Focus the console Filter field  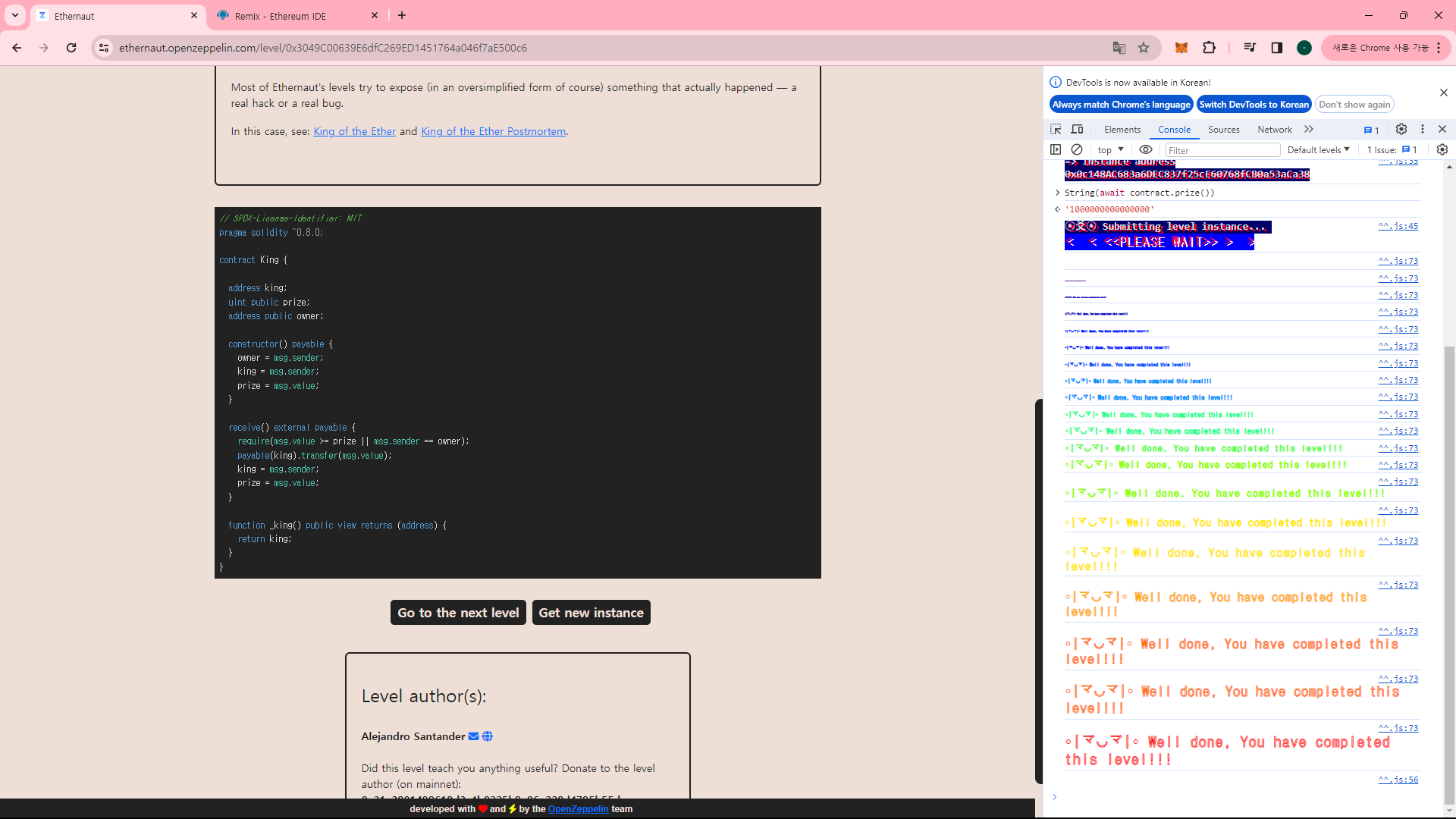(1222, 150)
